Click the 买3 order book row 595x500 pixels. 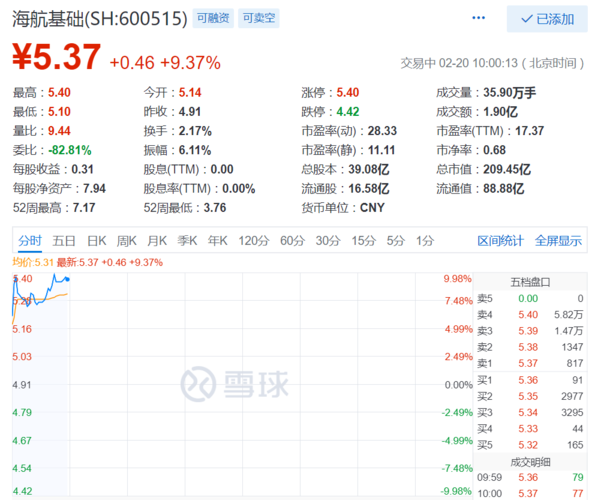530,413
